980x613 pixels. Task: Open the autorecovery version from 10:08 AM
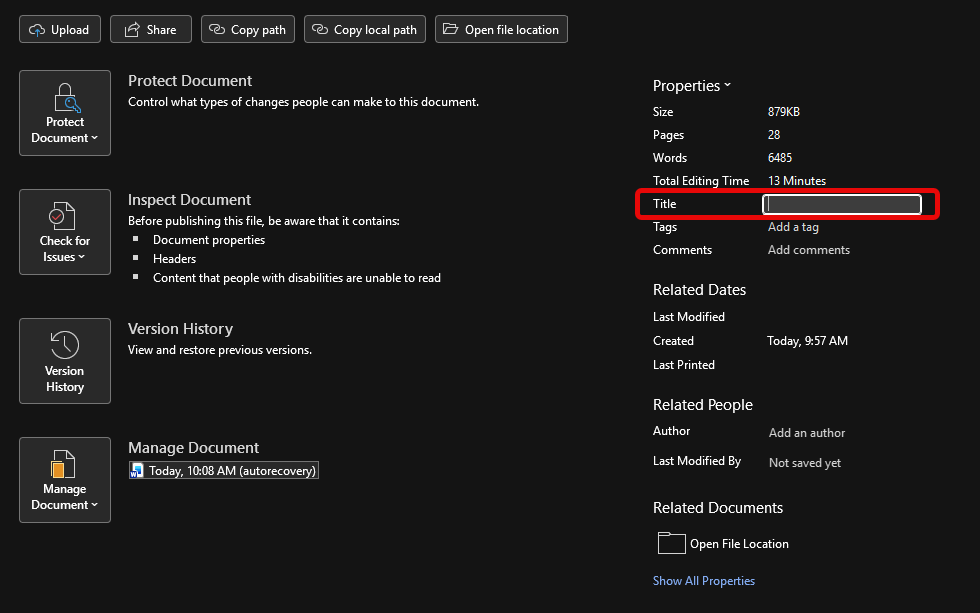[x=224, y=470]
